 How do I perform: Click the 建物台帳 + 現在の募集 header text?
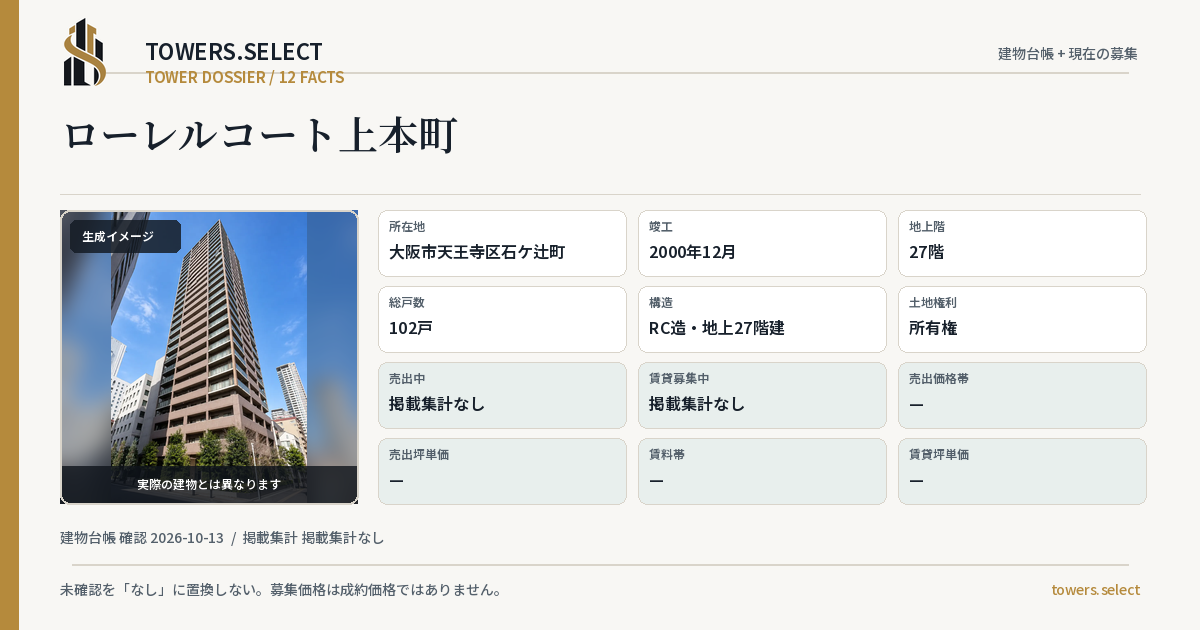[x=1068, y=53]
